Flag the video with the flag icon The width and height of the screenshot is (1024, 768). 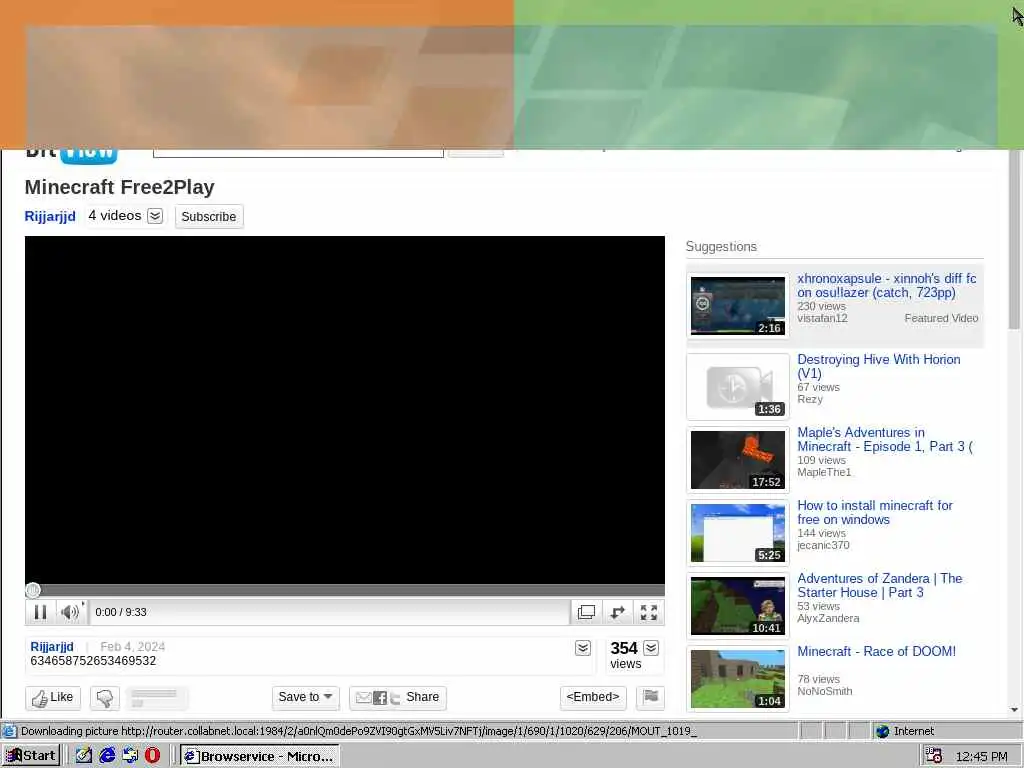point(650,697)
